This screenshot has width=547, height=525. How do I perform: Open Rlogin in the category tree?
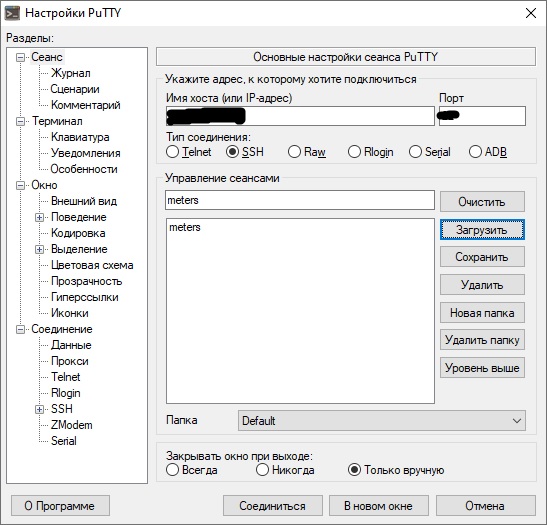[x=66, y=393]
